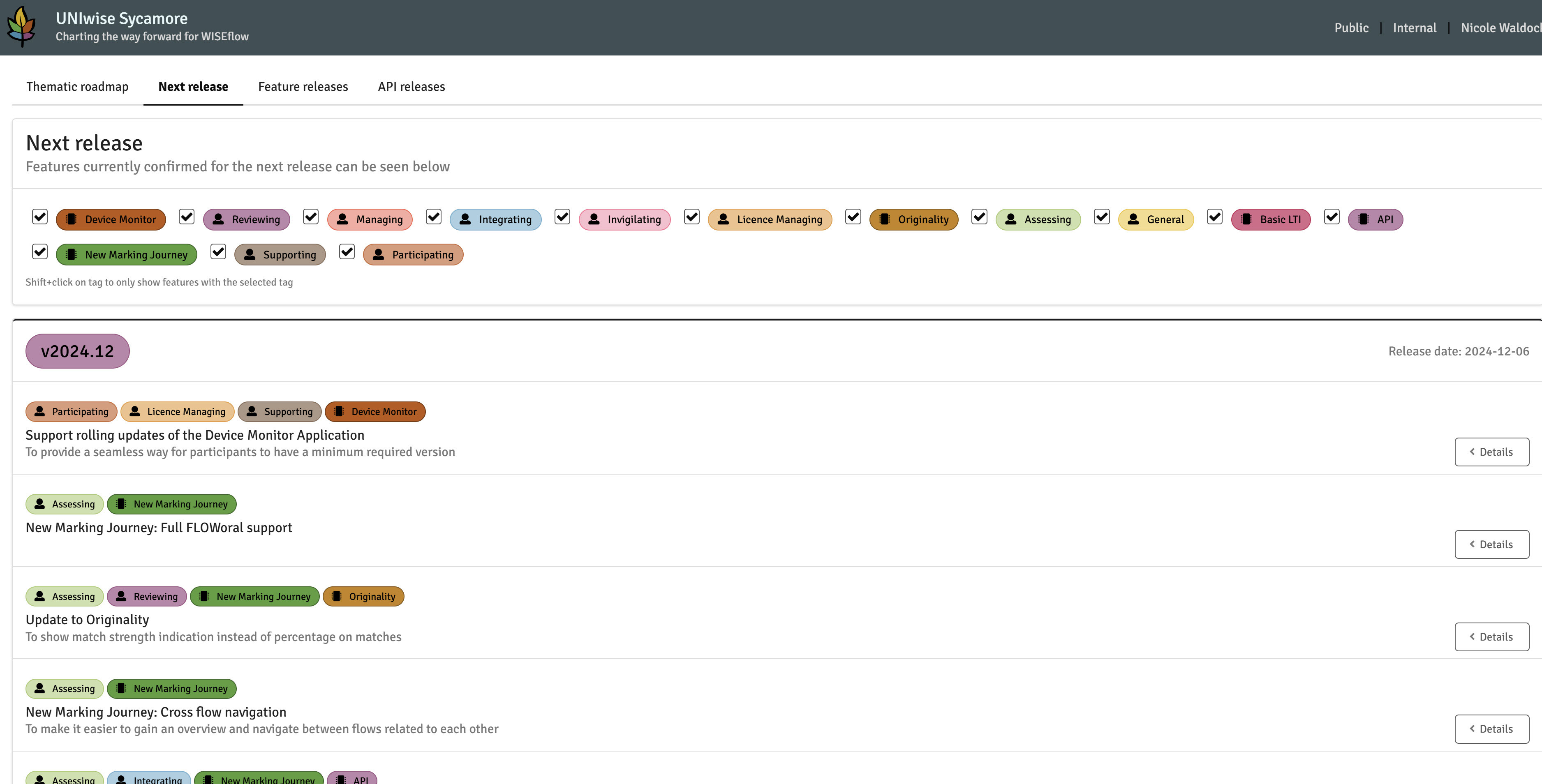The image size is (1542, 784).
Task: Click the Internal link in header
Action: point(1414,28)
